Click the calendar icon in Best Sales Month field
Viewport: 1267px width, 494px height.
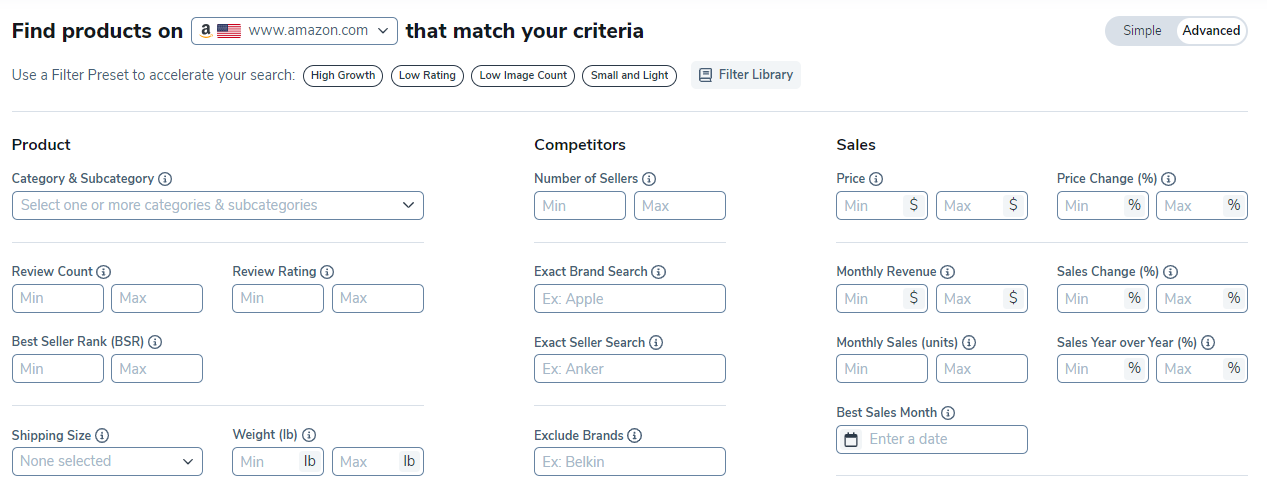(851, 439)
